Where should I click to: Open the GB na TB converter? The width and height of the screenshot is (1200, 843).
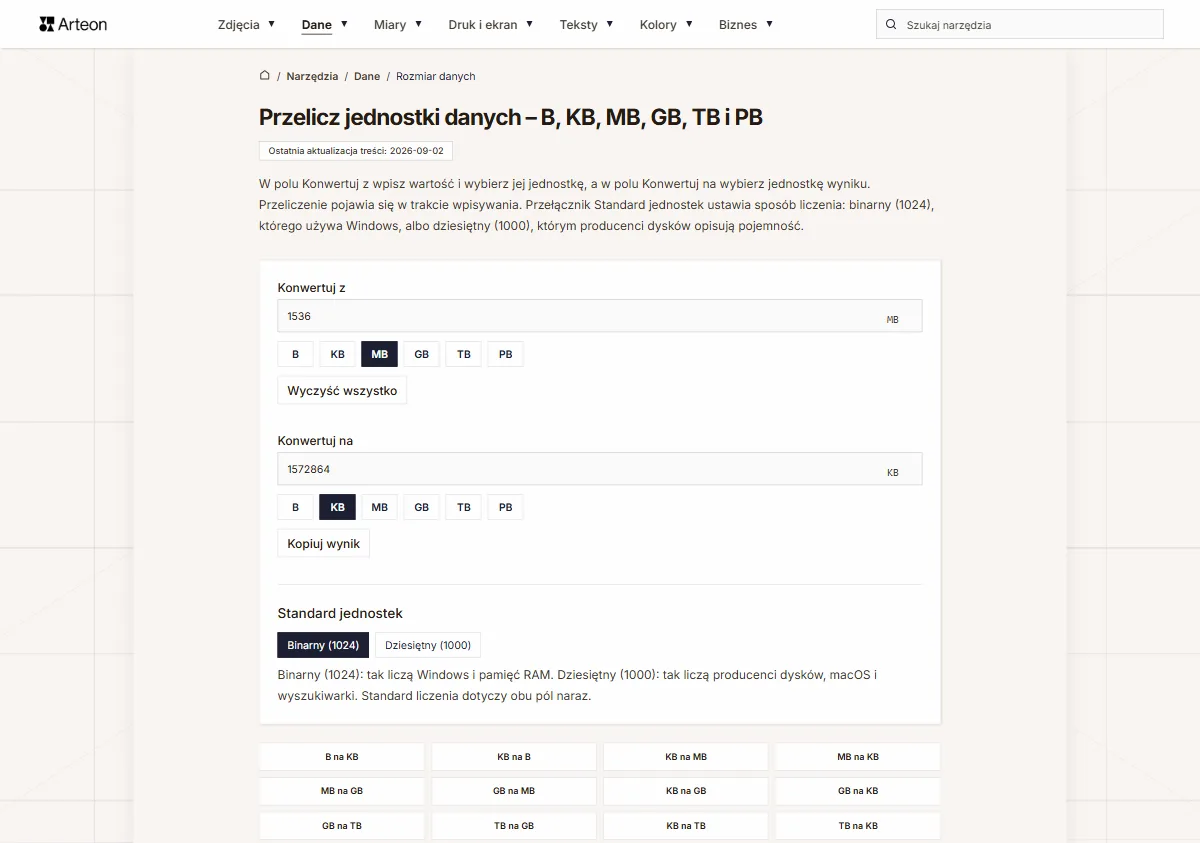[342, 826]
